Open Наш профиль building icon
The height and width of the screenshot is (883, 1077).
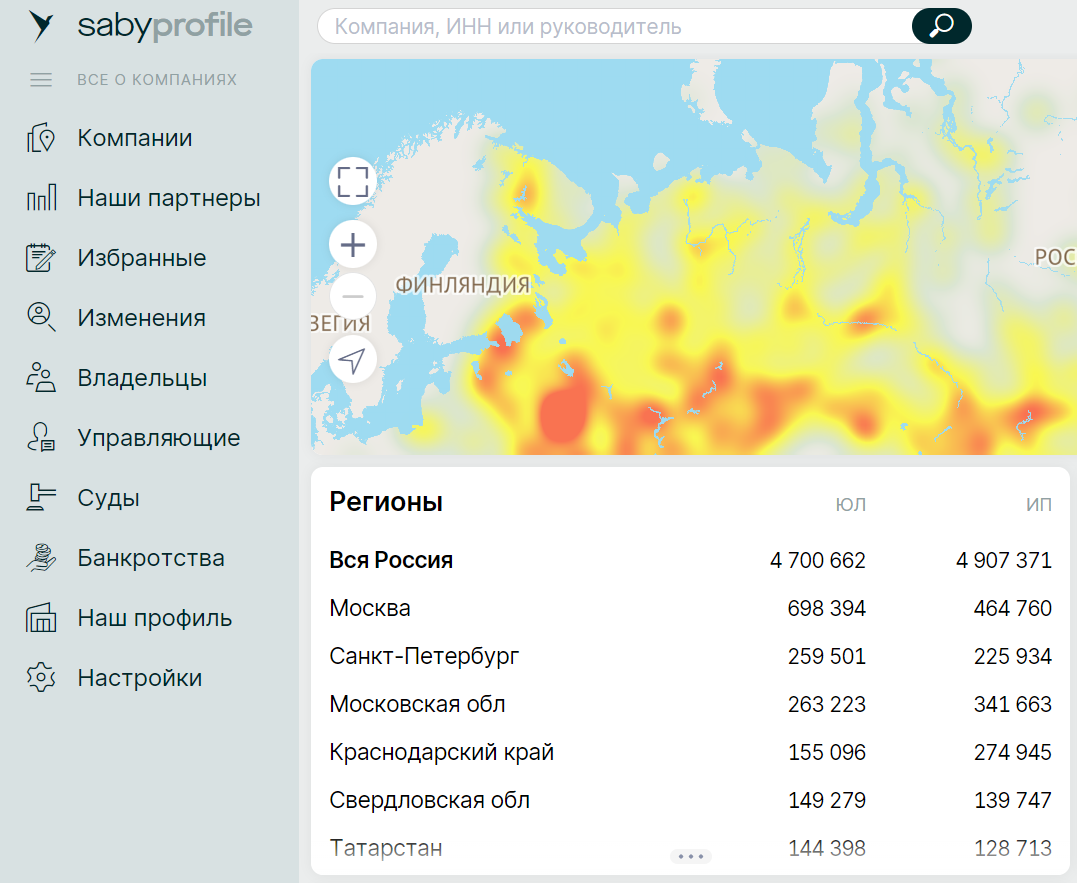(40, 617)
